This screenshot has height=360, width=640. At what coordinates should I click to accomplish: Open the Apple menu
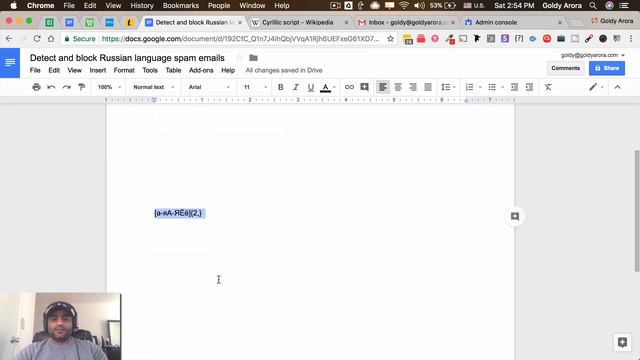[x=13, y=5]
